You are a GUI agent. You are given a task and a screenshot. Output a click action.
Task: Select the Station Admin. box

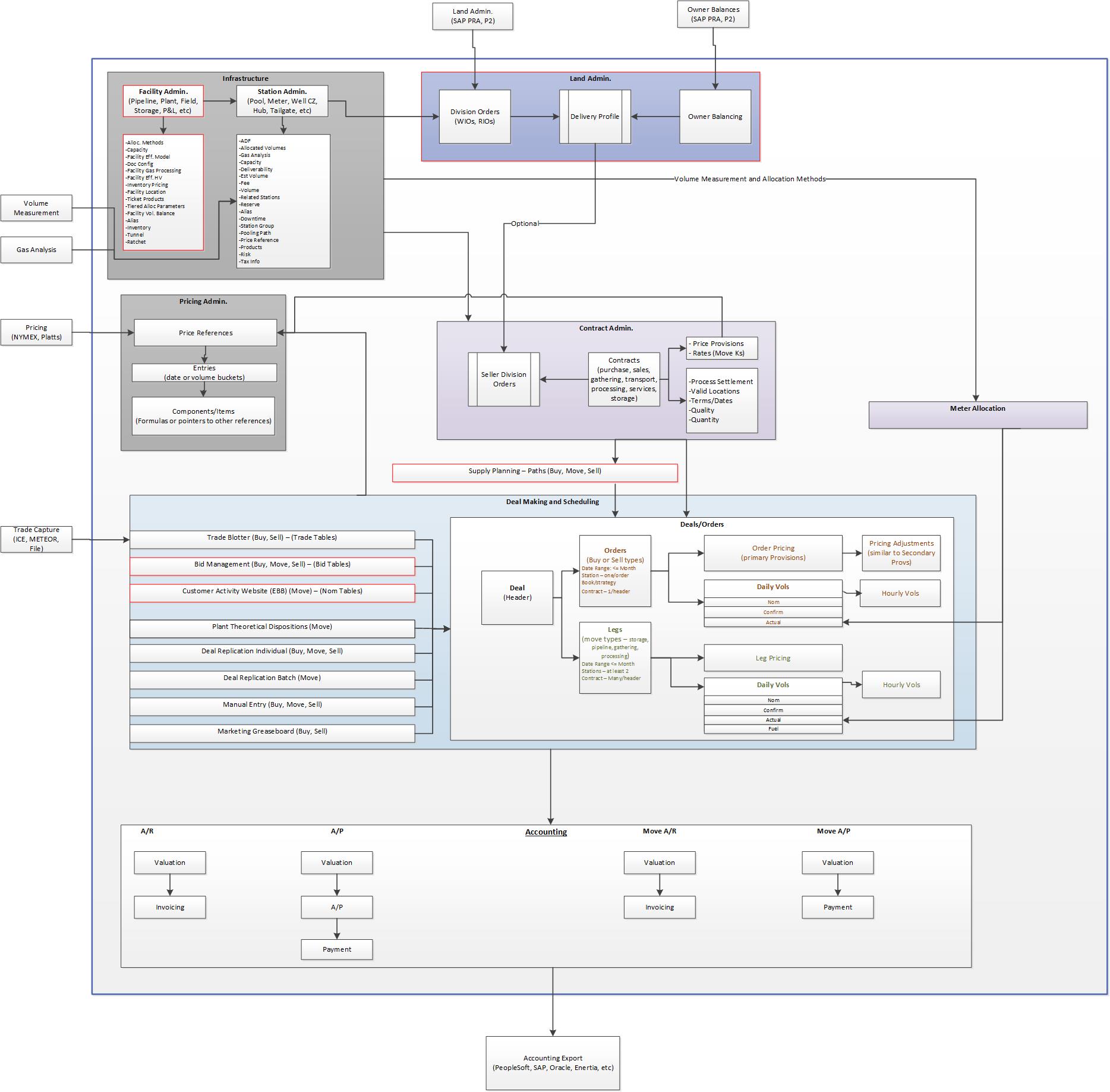282,101
